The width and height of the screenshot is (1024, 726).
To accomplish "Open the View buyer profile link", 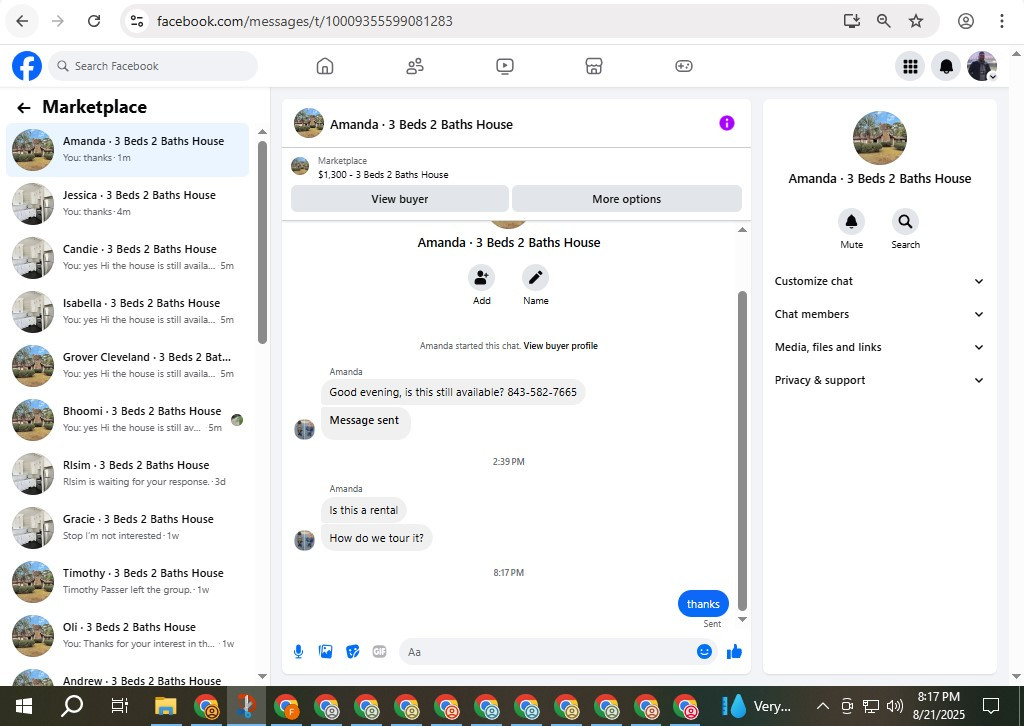I will [x=560, y=346].
